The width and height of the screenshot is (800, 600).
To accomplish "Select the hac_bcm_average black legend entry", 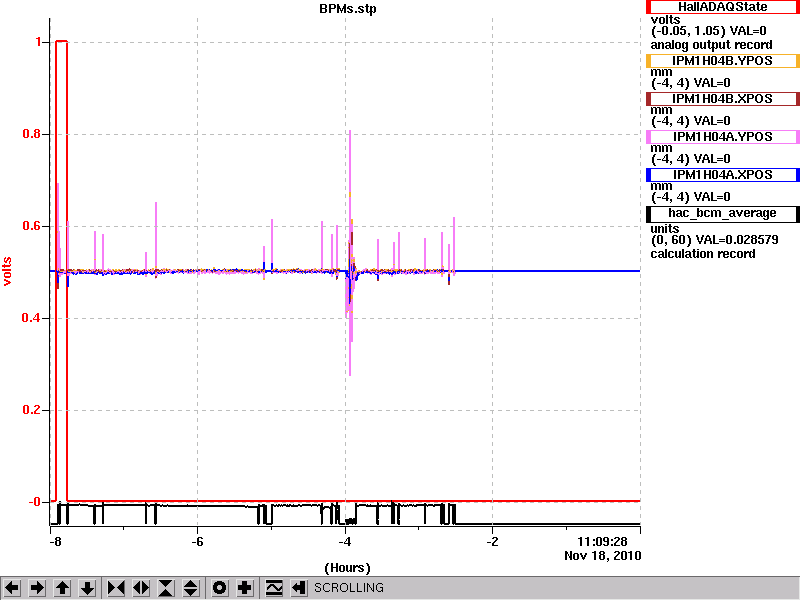I will [722, 213].
